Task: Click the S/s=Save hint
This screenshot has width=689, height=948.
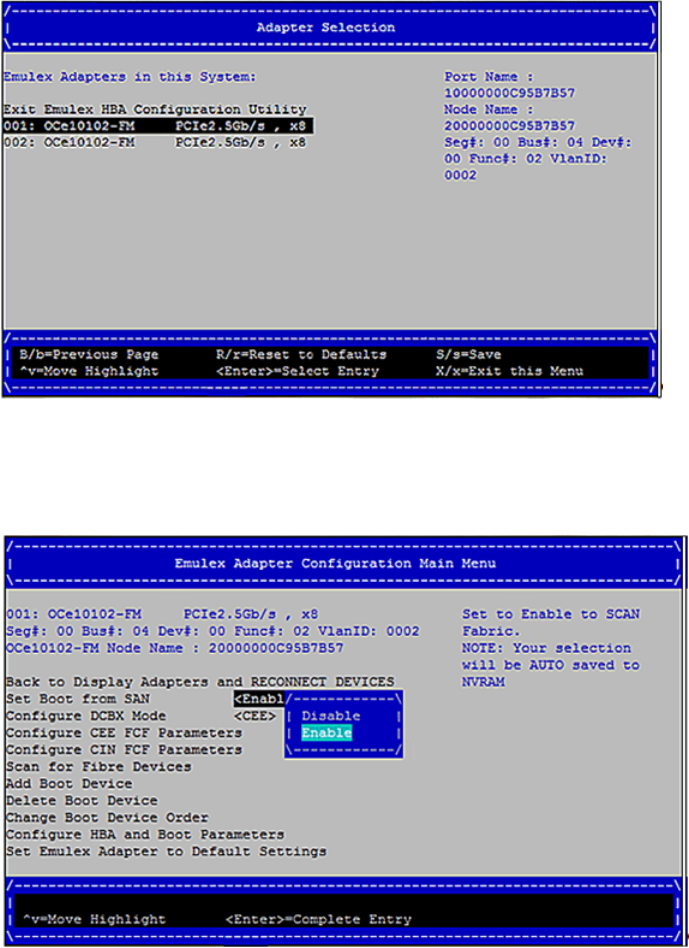Action: [x=468, y=354]
